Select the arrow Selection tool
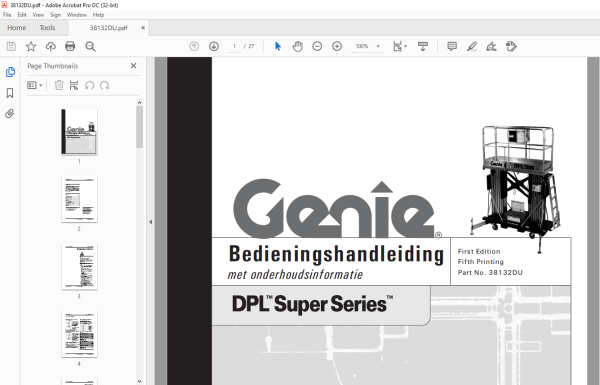The width and height of the screenshot is (600, 385). (x=278, y=46)
